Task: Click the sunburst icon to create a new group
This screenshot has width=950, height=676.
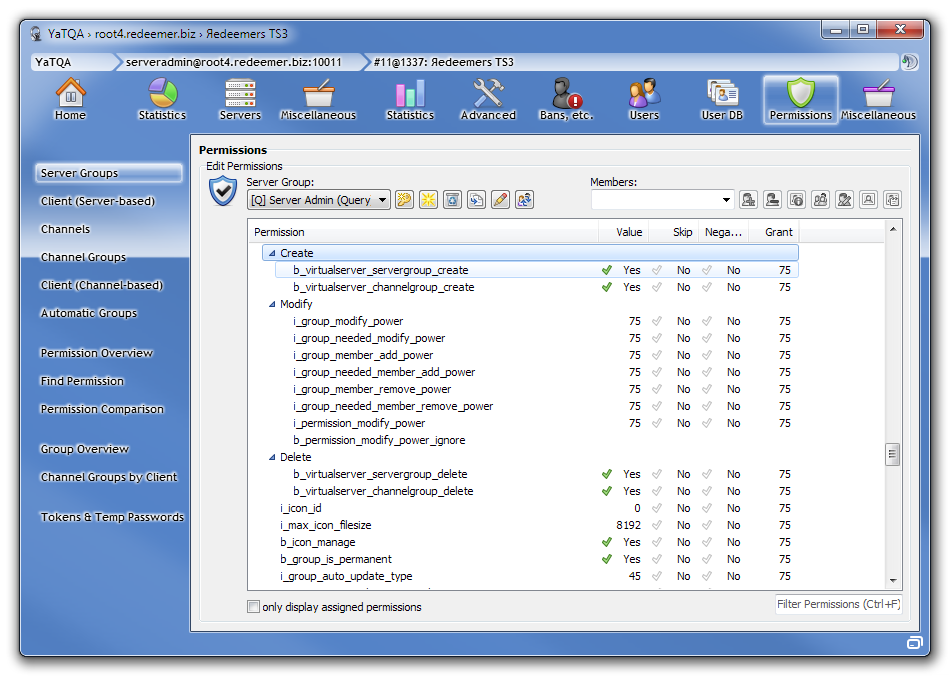Action: tap(428, 200)
